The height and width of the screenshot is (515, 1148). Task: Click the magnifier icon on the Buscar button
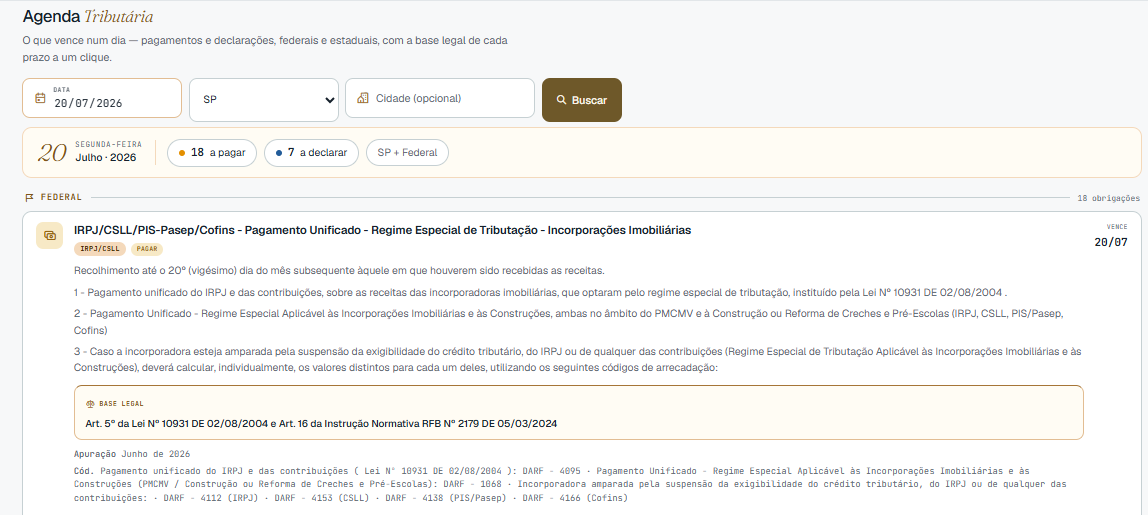tap(562, 100)
